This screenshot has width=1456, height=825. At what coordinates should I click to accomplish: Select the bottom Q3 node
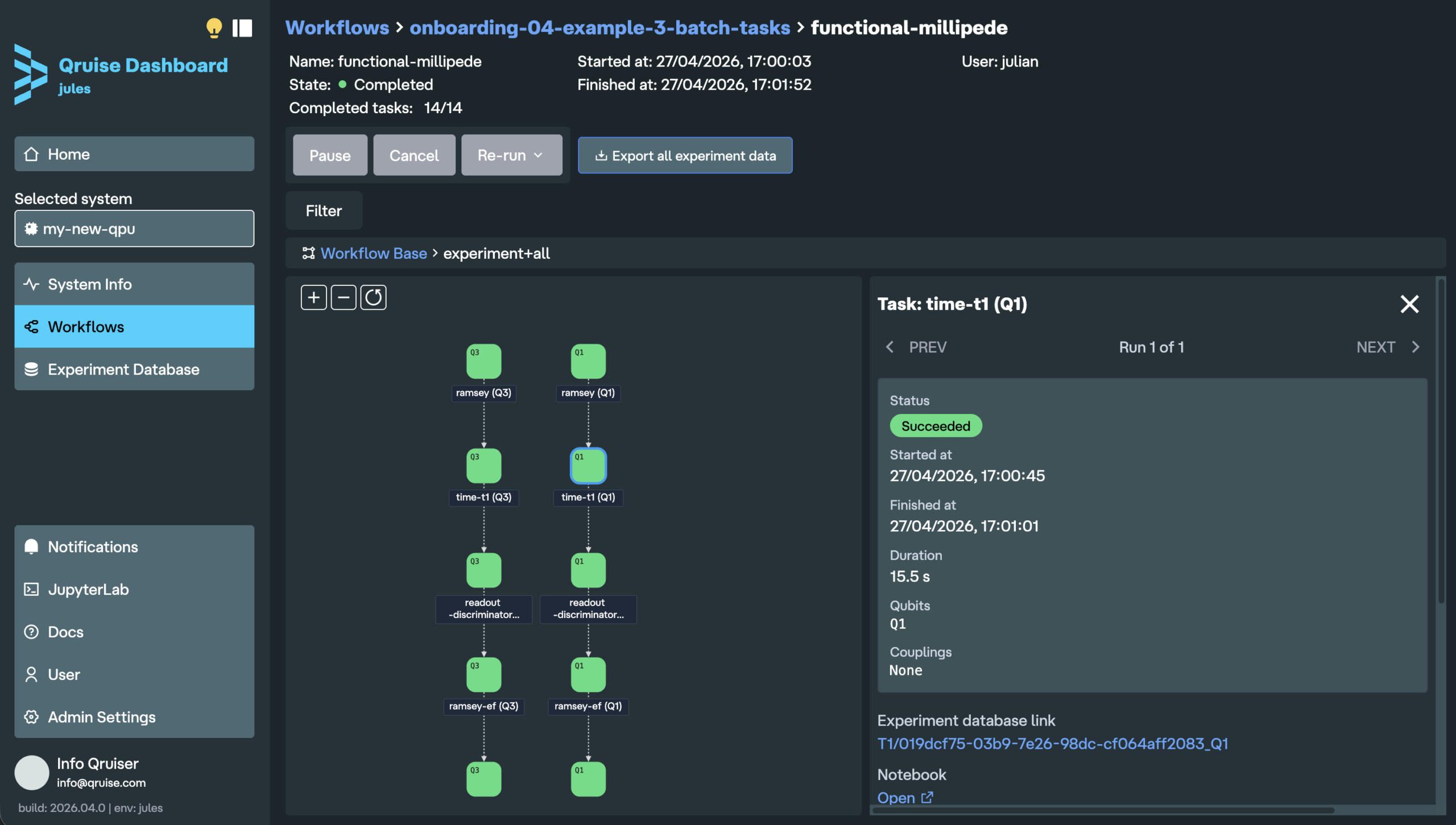(x=484, y=779)
